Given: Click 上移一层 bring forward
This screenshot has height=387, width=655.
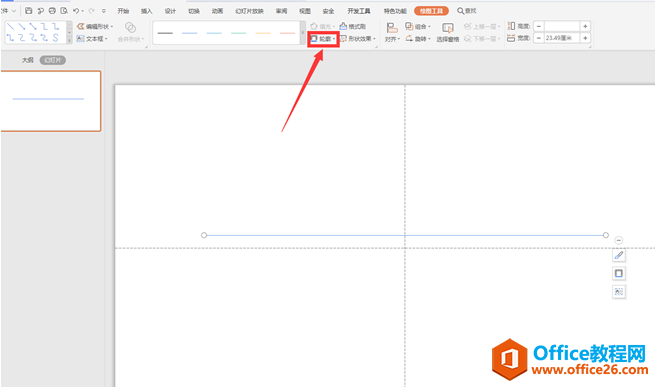Looking at the screenshot, I should [x=482, y=26].
